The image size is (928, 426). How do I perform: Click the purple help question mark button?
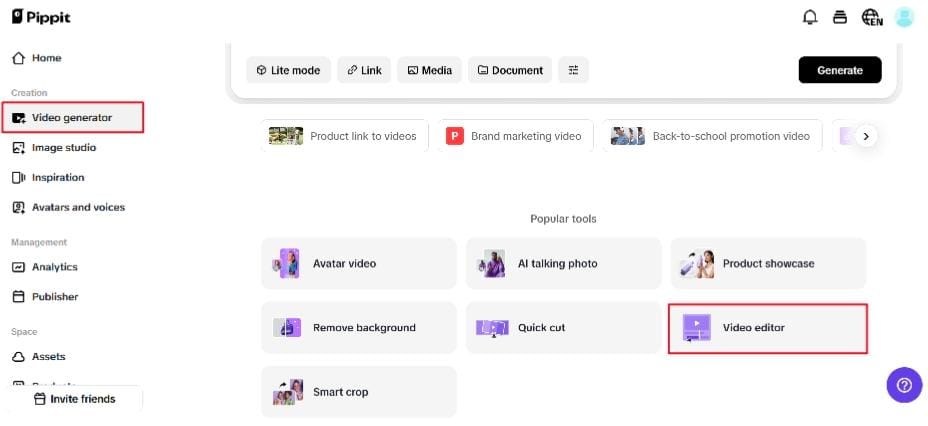click(x=904, y=384)
